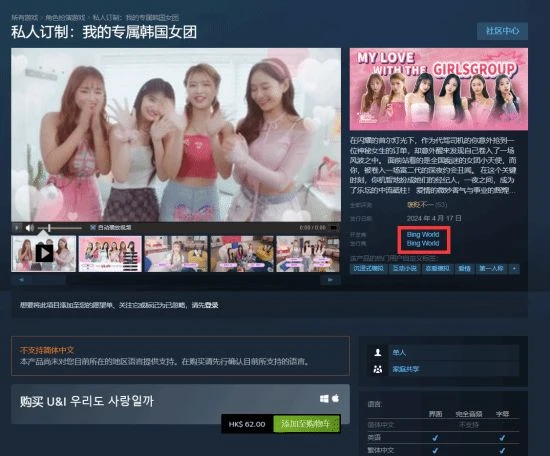The height and width of the screenshot is (456, 550).
Task: Click the 界面 column header
Action: pyautogui.click(x=435, y=414)
